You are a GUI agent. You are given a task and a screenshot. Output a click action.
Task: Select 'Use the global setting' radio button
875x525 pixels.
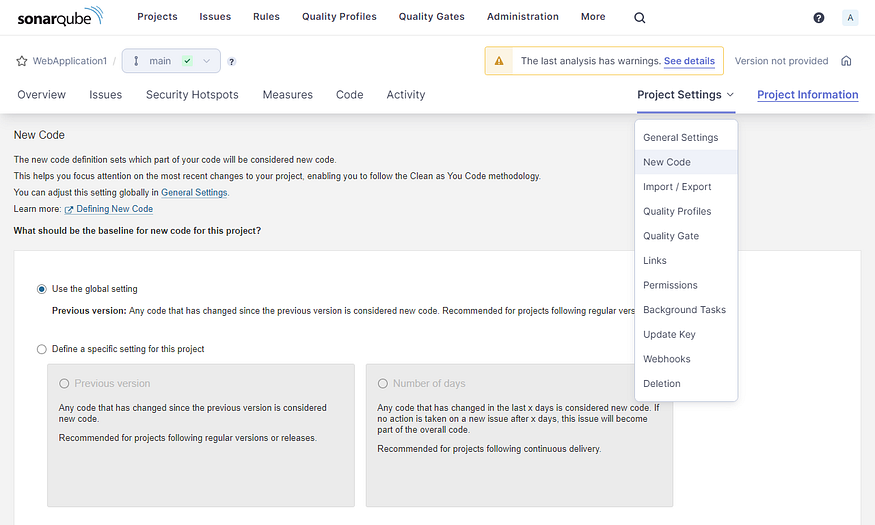[x=42, y=289]
